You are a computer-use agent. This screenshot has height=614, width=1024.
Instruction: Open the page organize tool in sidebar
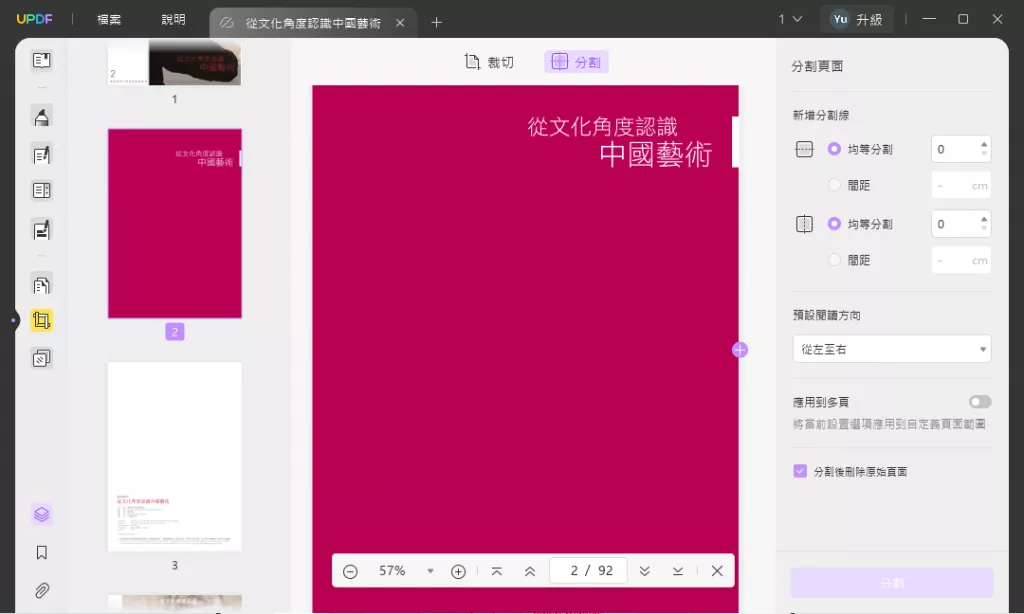(41, 285)
